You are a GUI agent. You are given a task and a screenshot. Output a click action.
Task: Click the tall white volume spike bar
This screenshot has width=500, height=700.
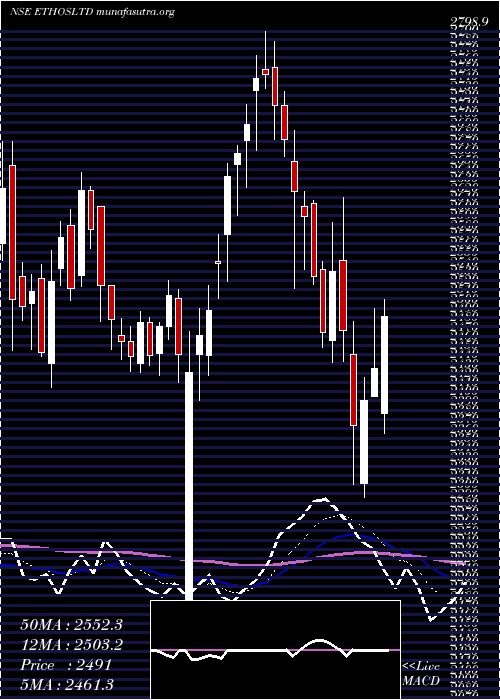click(x=189, y=486)
